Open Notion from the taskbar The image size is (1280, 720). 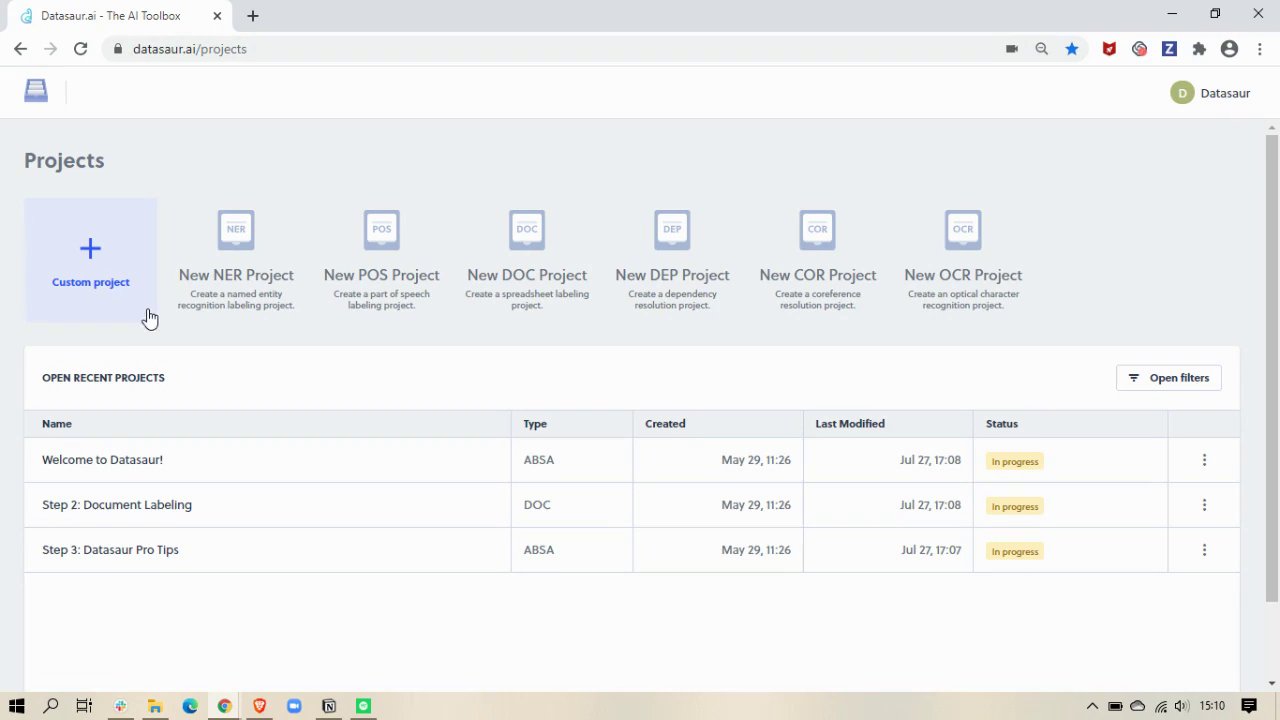coord(329,706)
